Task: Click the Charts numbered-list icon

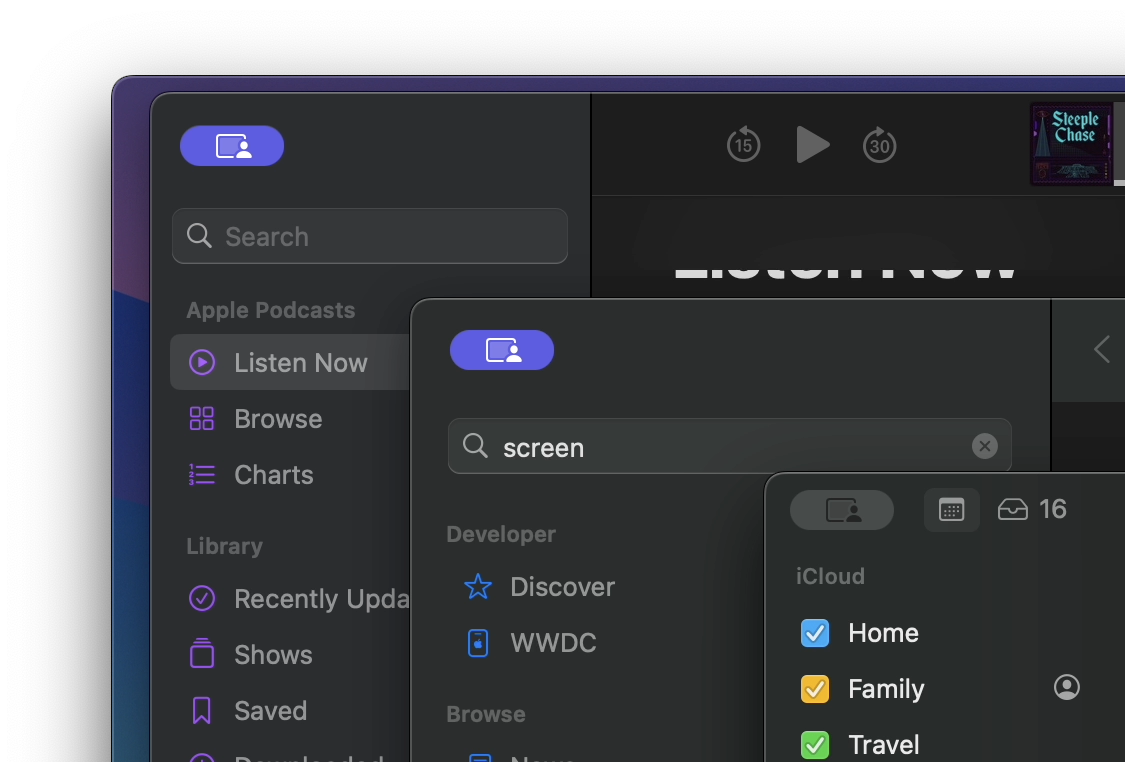Action: coord(202,474)
